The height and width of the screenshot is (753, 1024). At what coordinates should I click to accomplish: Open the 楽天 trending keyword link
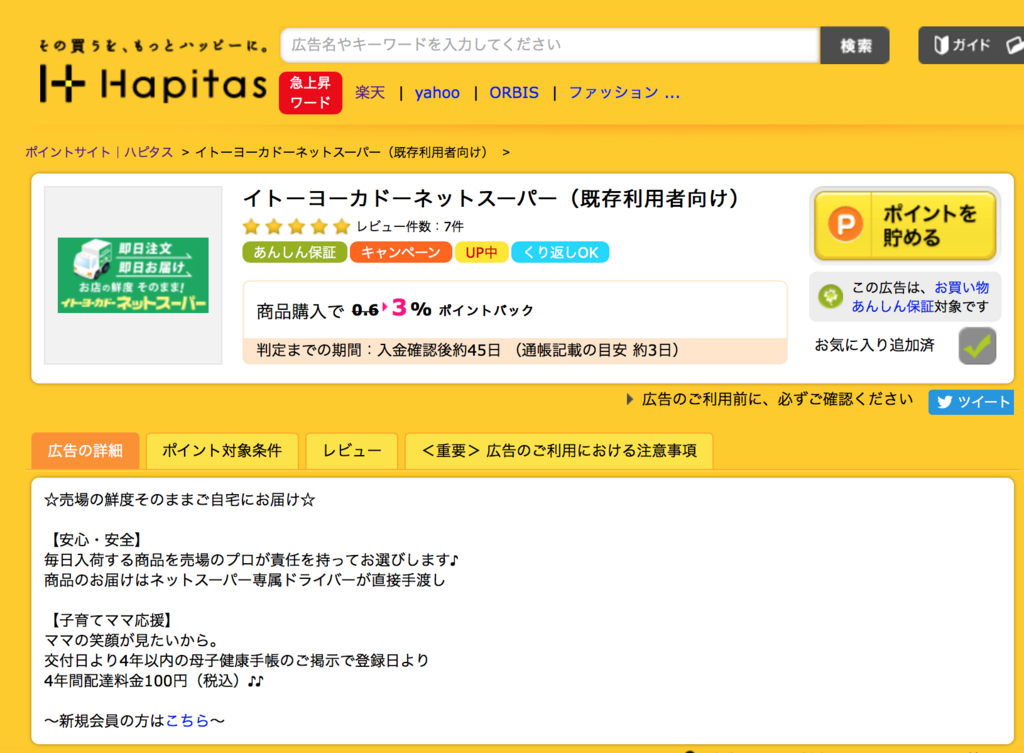(370, 93)
